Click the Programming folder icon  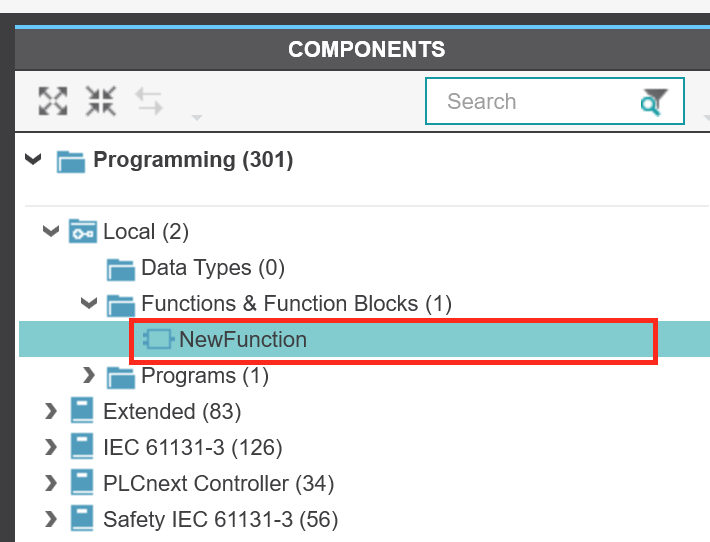point(71,161)
